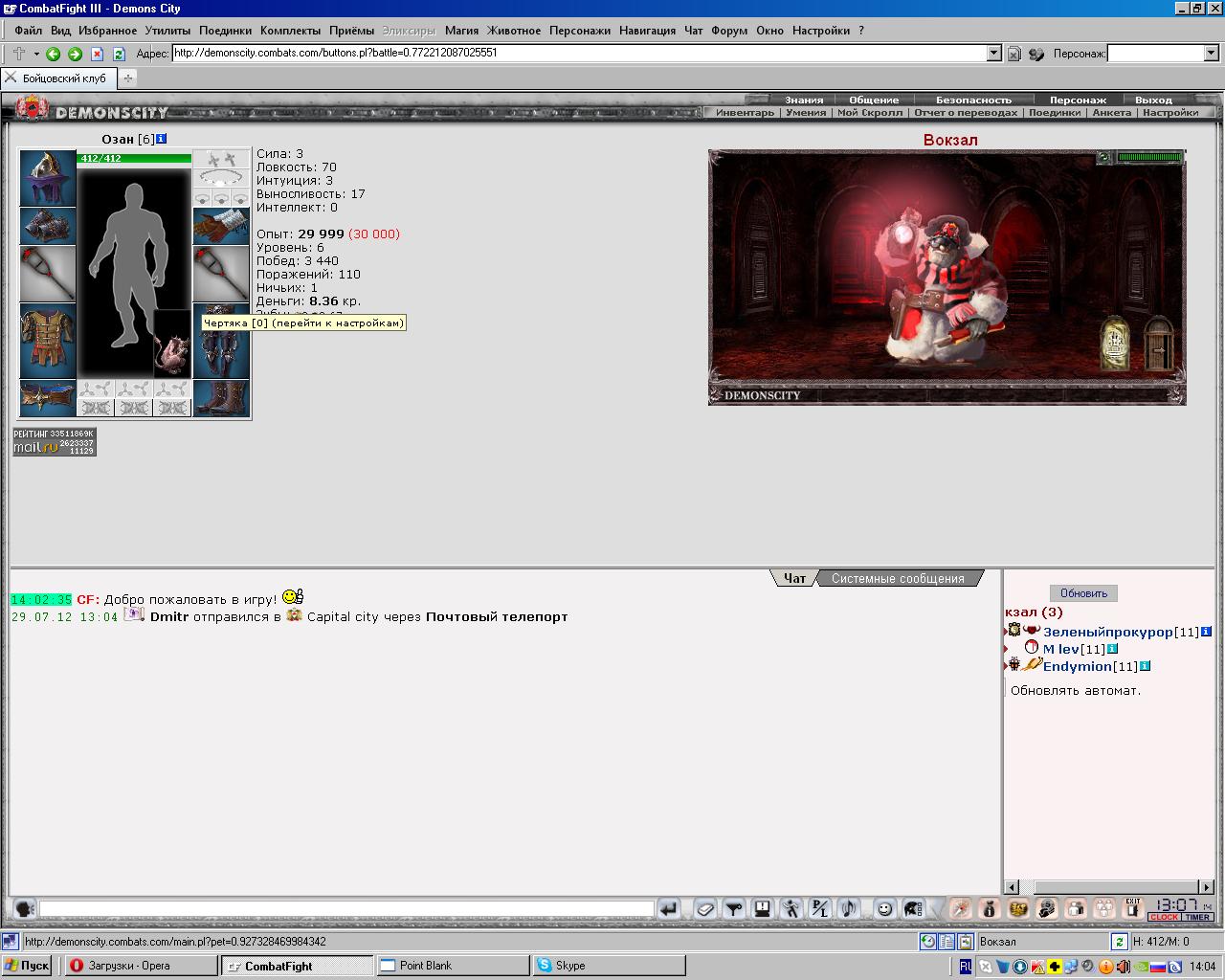Click the user list horizontal scrollbar
The image size is (1225, 980).
(1109, 887)
